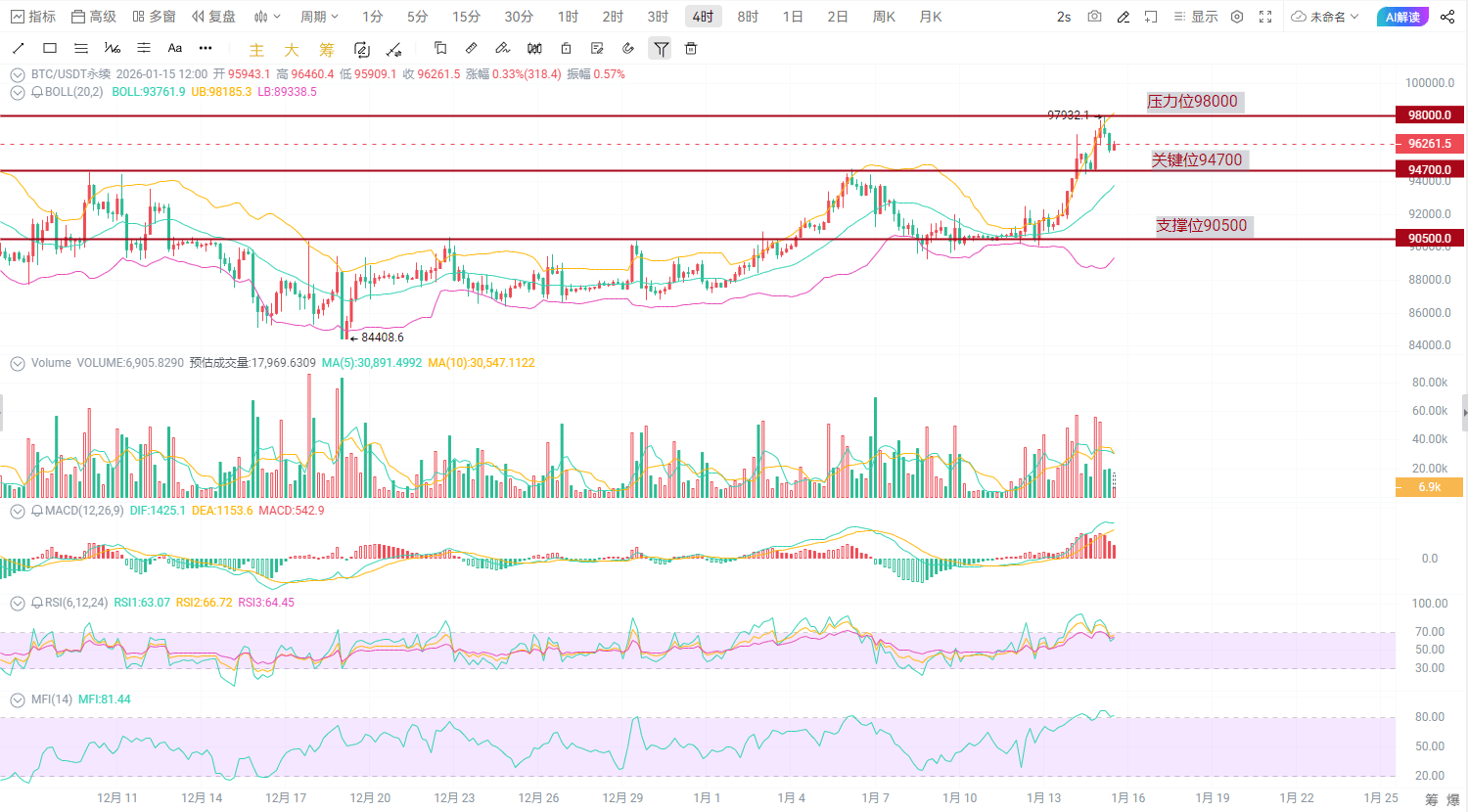Image resolution: width=1468 pixels, height=812 pixels.
Task: Switch to the 15分 timeframe
Action: pos(467,17)
